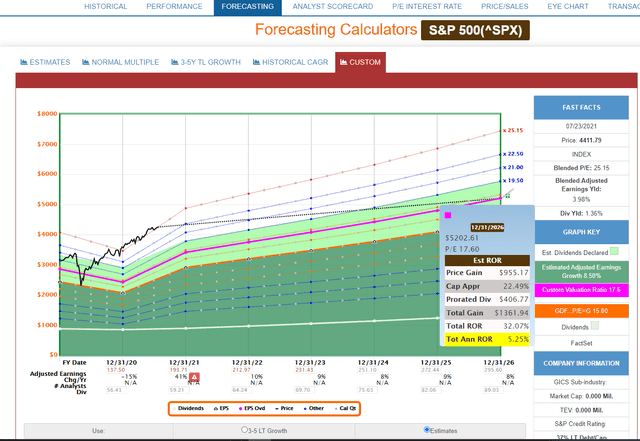Click the magenta 12/31/26 data point on chart
640x441 pixels.
click(500, 198)
